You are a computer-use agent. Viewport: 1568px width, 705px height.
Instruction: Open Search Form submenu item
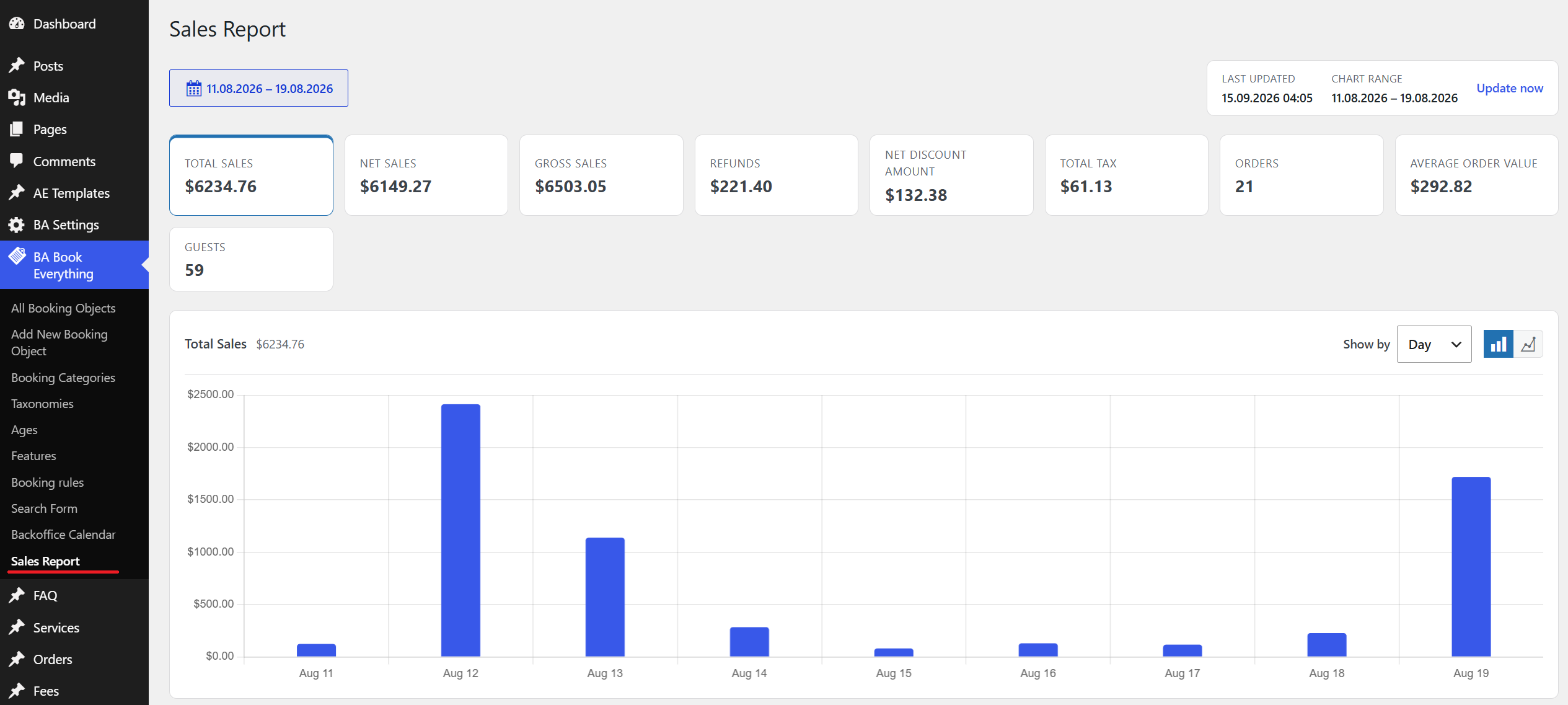44,508
